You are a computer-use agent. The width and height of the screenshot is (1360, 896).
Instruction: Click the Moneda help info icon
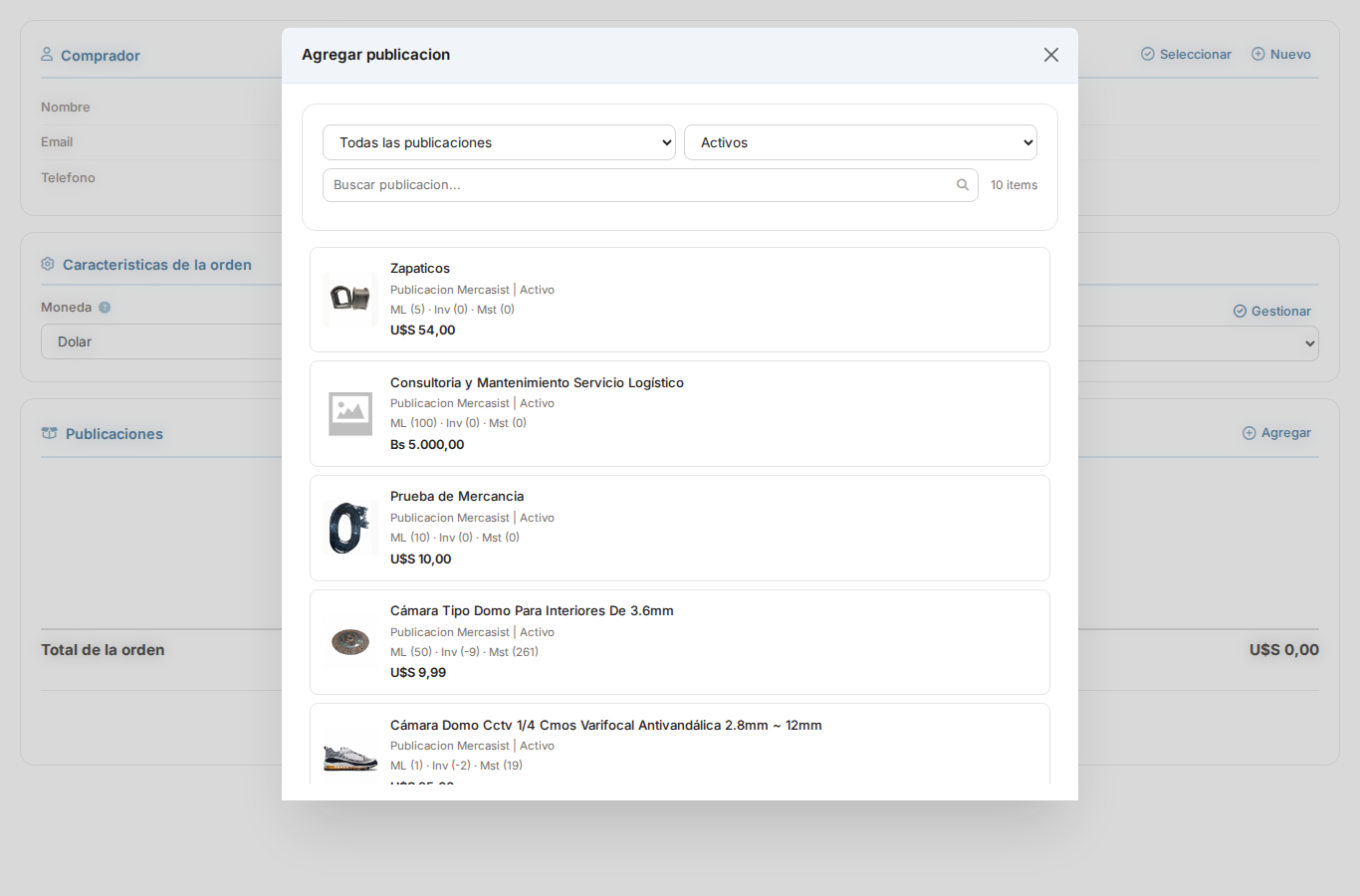[x=105, y=308]
